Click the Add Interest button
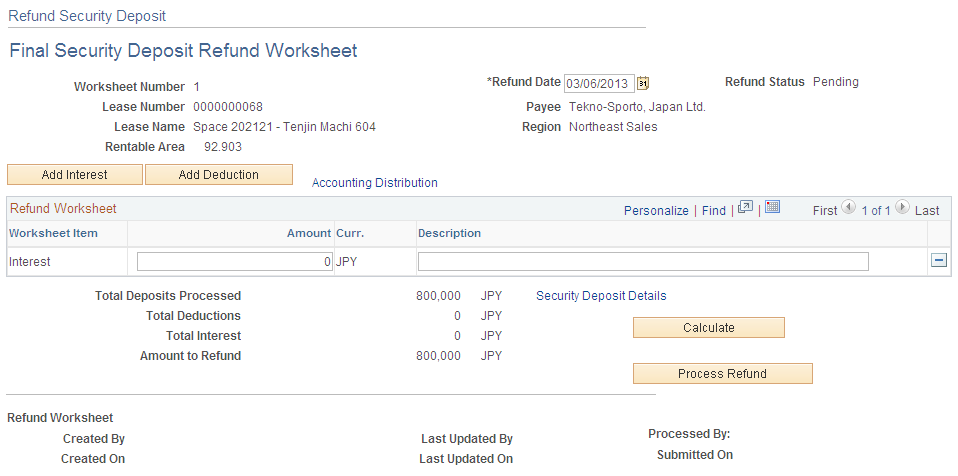The width and height of the screenshot is (958, 476). coord(75,175)
